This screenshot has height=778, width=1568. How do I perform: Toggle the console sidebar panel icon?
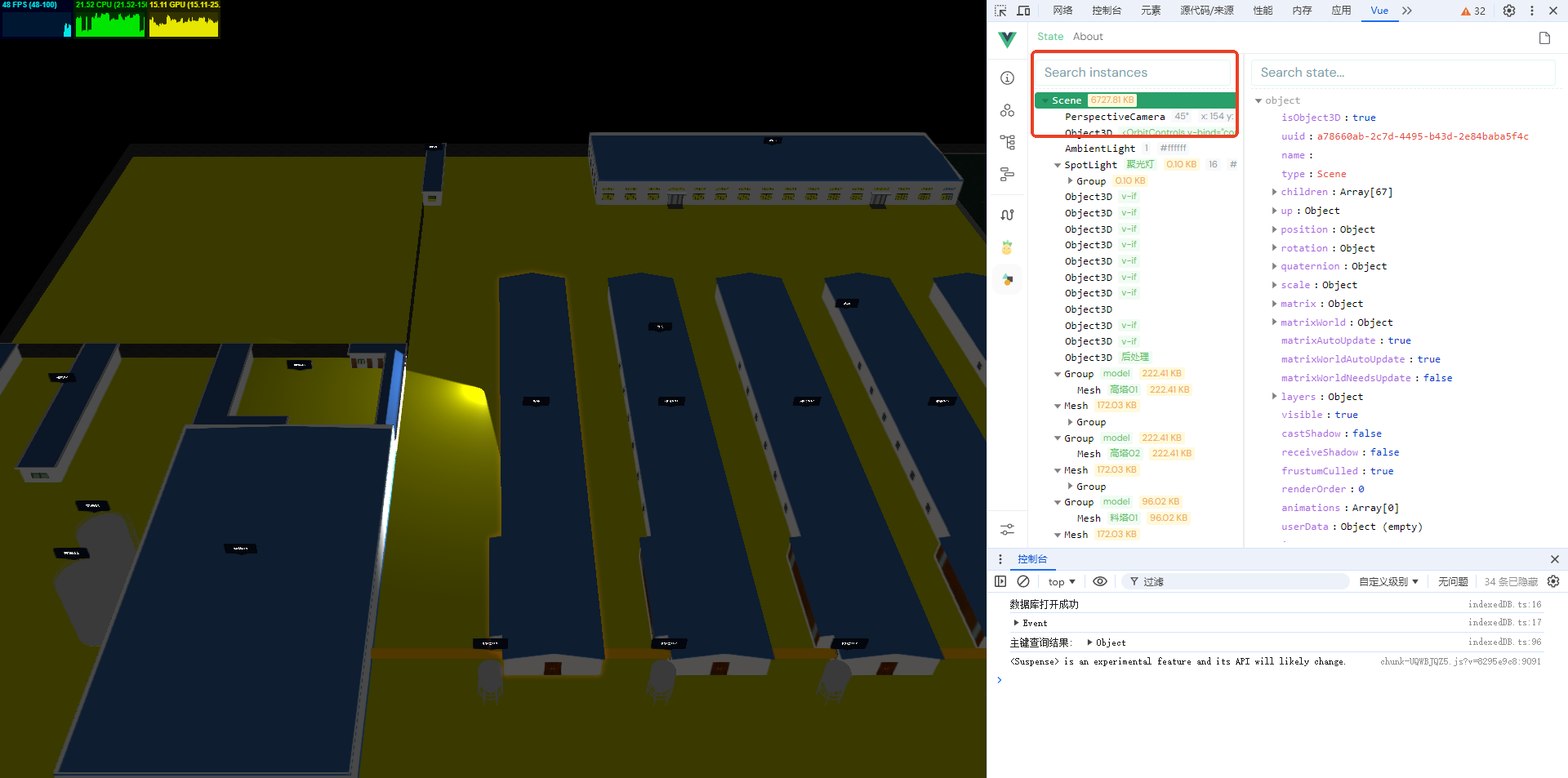1000,581
